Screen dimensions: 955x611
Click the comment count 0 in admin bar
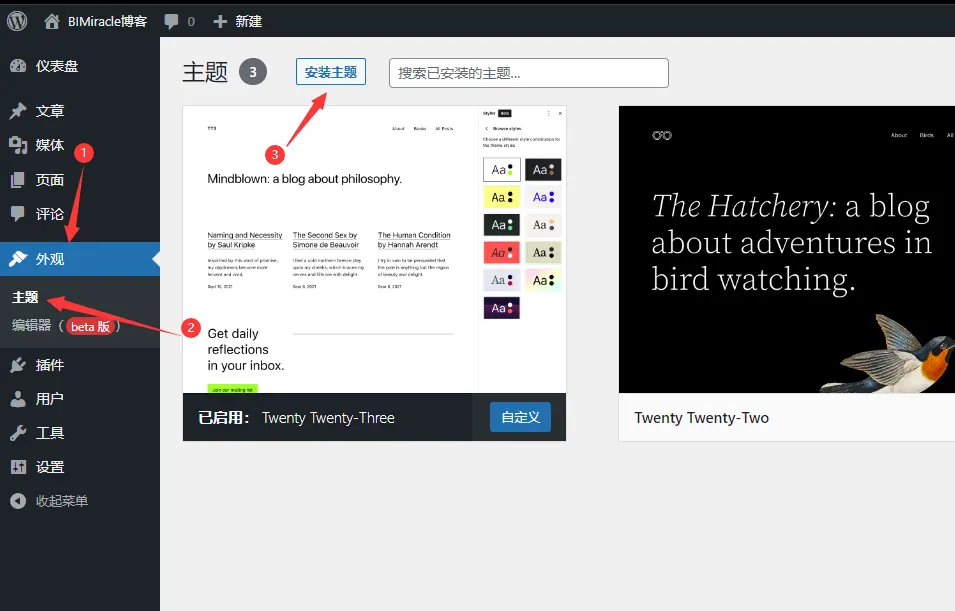[x=191, y=22]
